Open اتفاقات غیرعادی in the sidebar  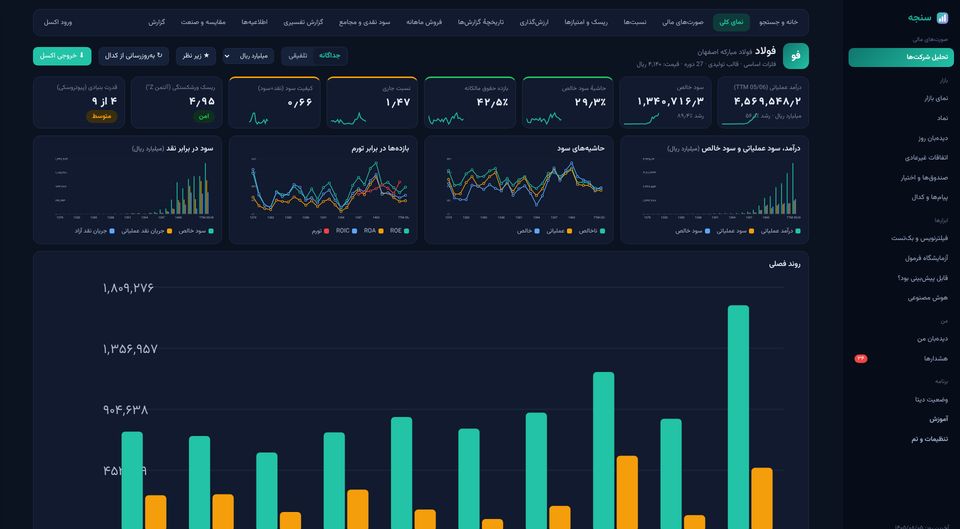pyautogui.click(x=901, y=157)
